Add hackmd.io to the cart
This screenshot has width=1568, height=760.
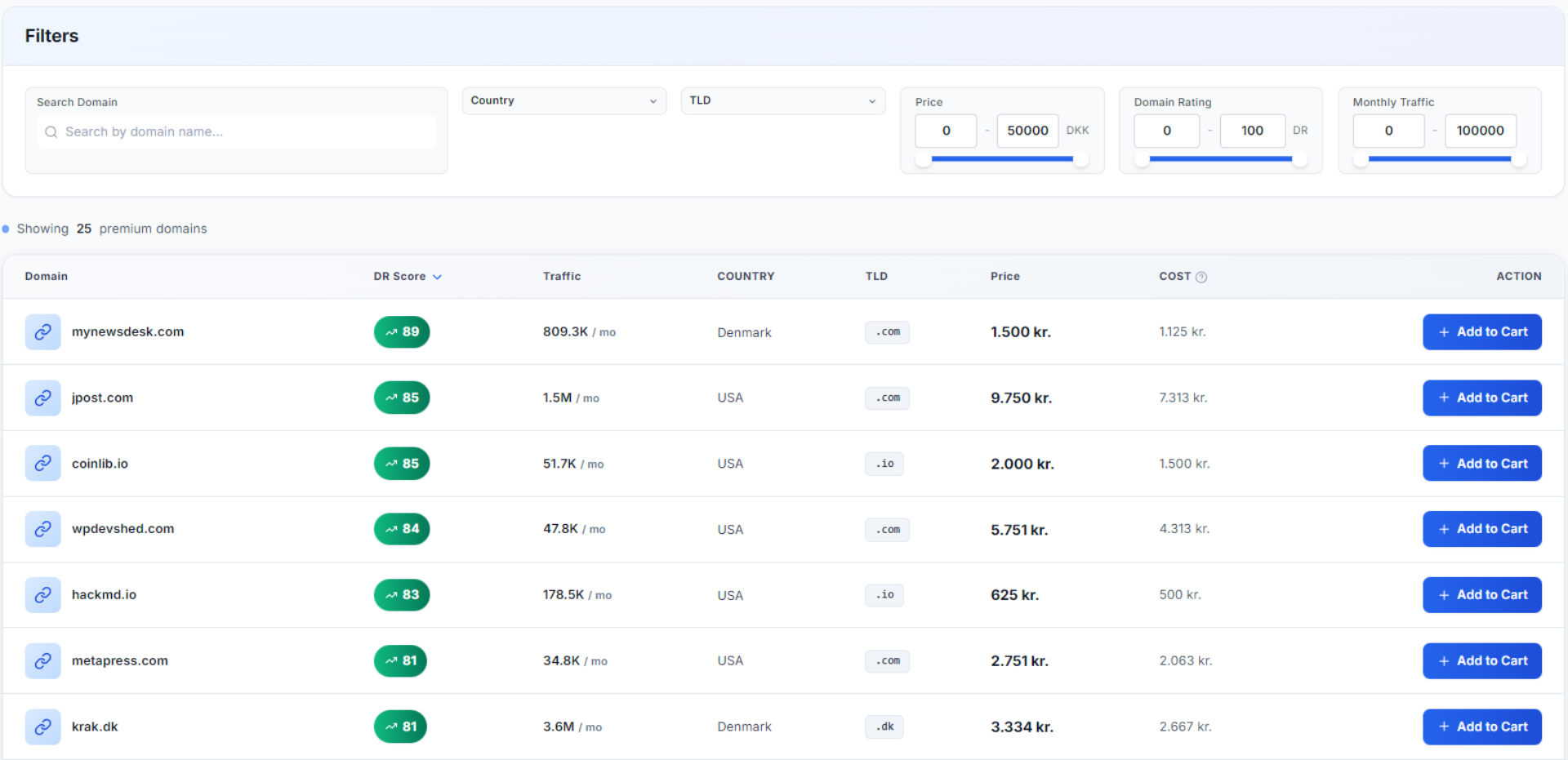1481,595
